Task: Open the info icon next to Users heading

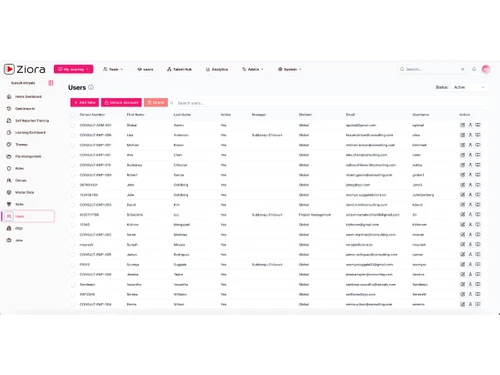Action: pyautogui.click(x=91, y=87)
